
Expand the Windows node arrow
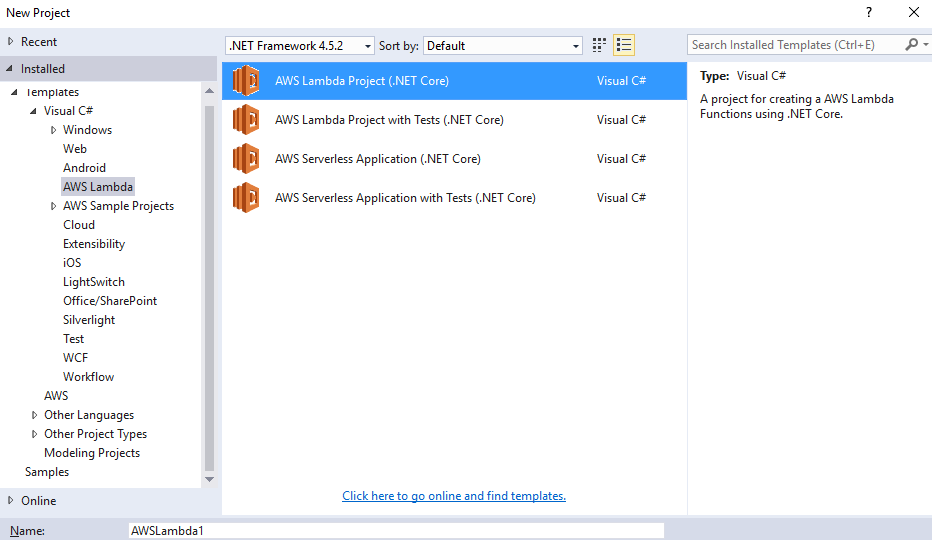click(x=53, y=130)
